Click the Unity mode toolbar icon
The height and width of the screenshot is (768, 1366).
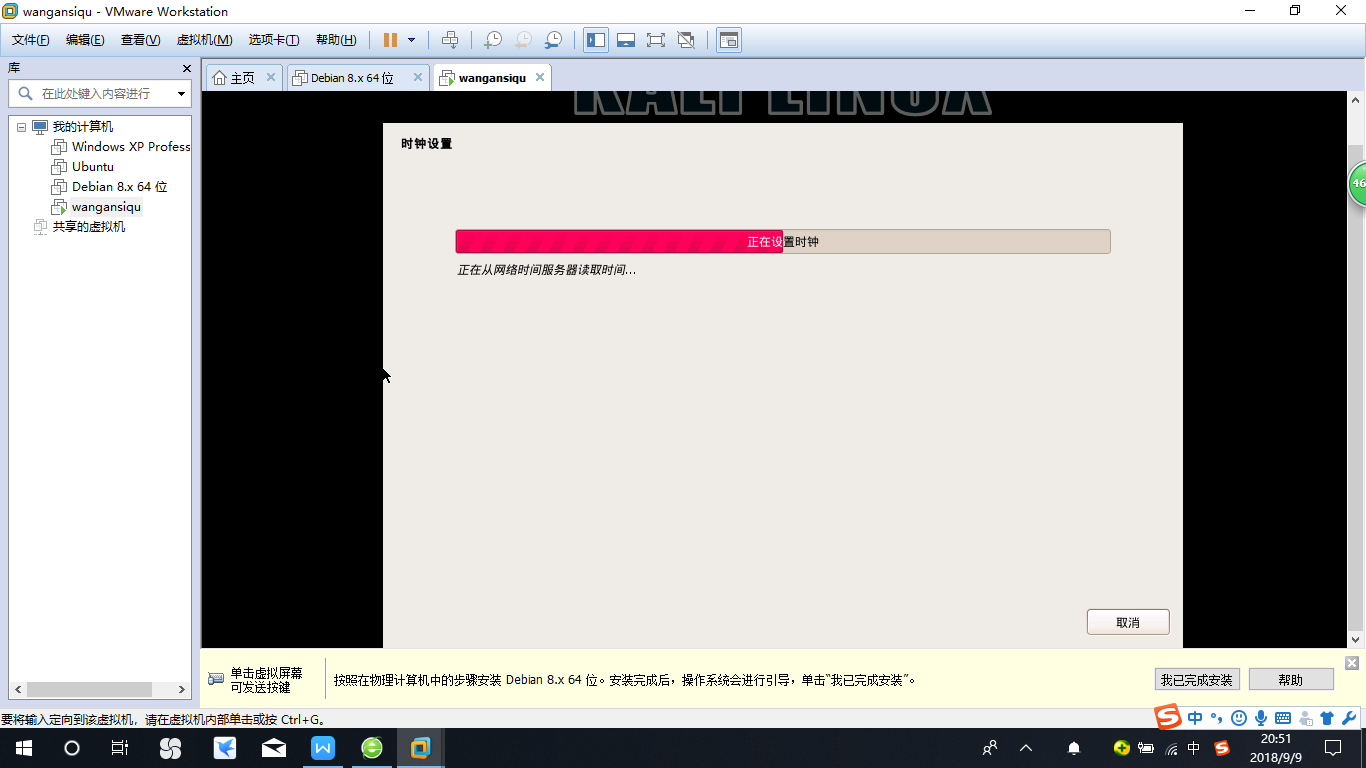[686, 40]
